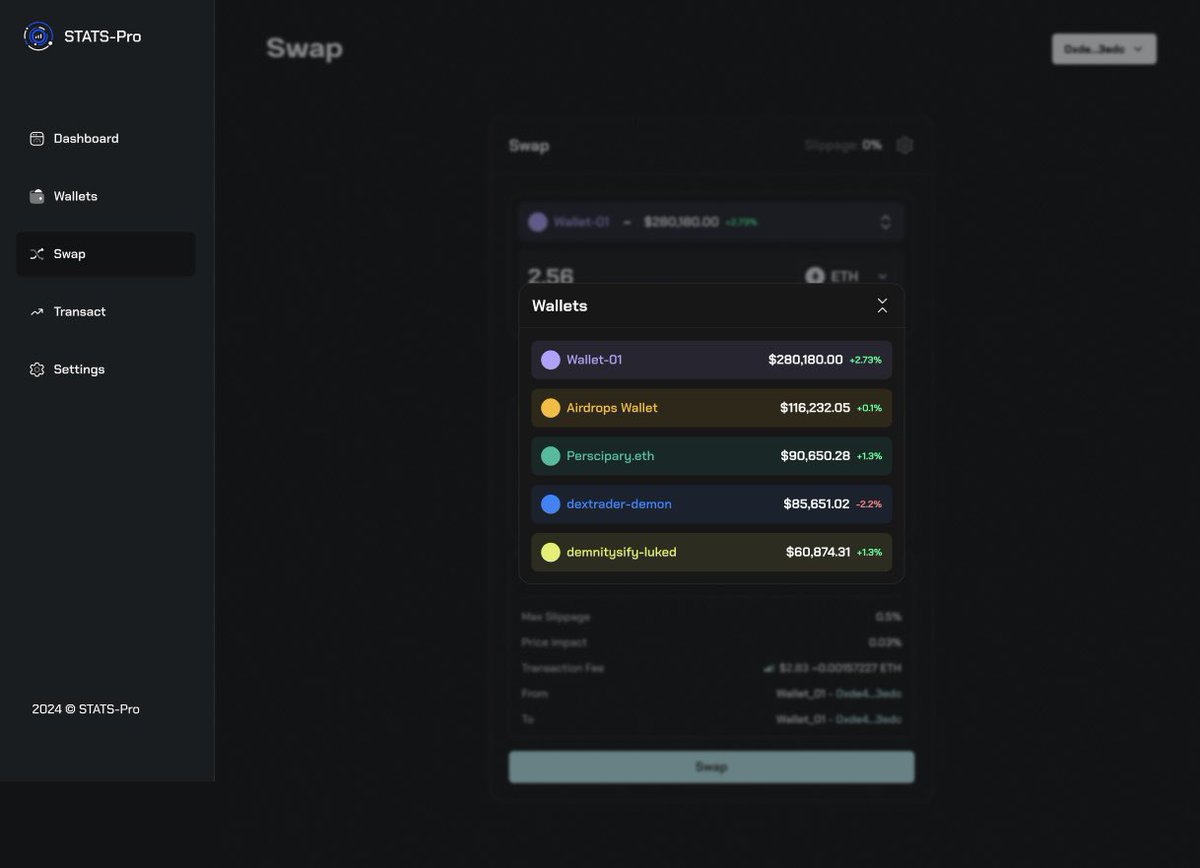
Task: Pick the dextrader-demon wallet
Action: 711,504
